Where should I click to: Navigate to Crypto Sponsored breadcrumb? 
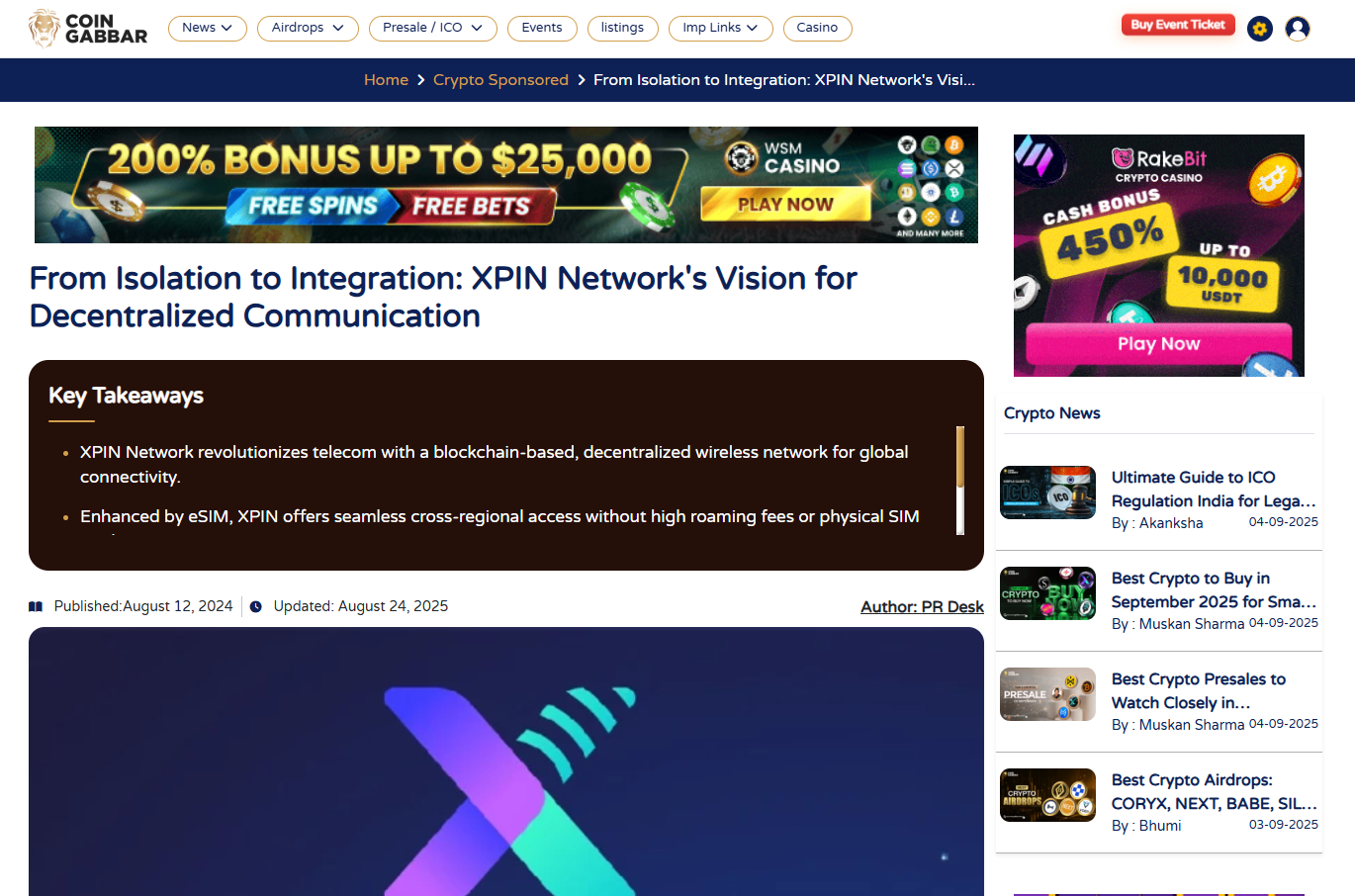pos(500,80)
